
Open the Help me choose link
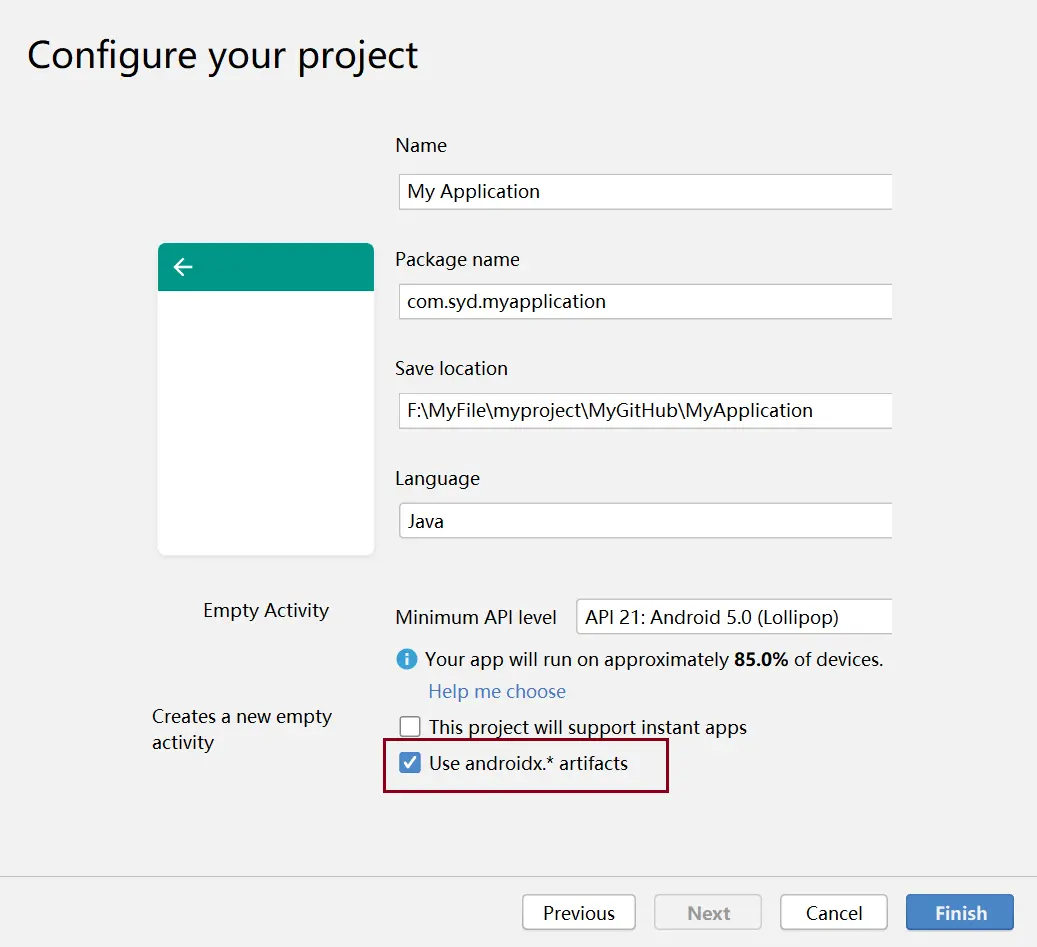497,691
